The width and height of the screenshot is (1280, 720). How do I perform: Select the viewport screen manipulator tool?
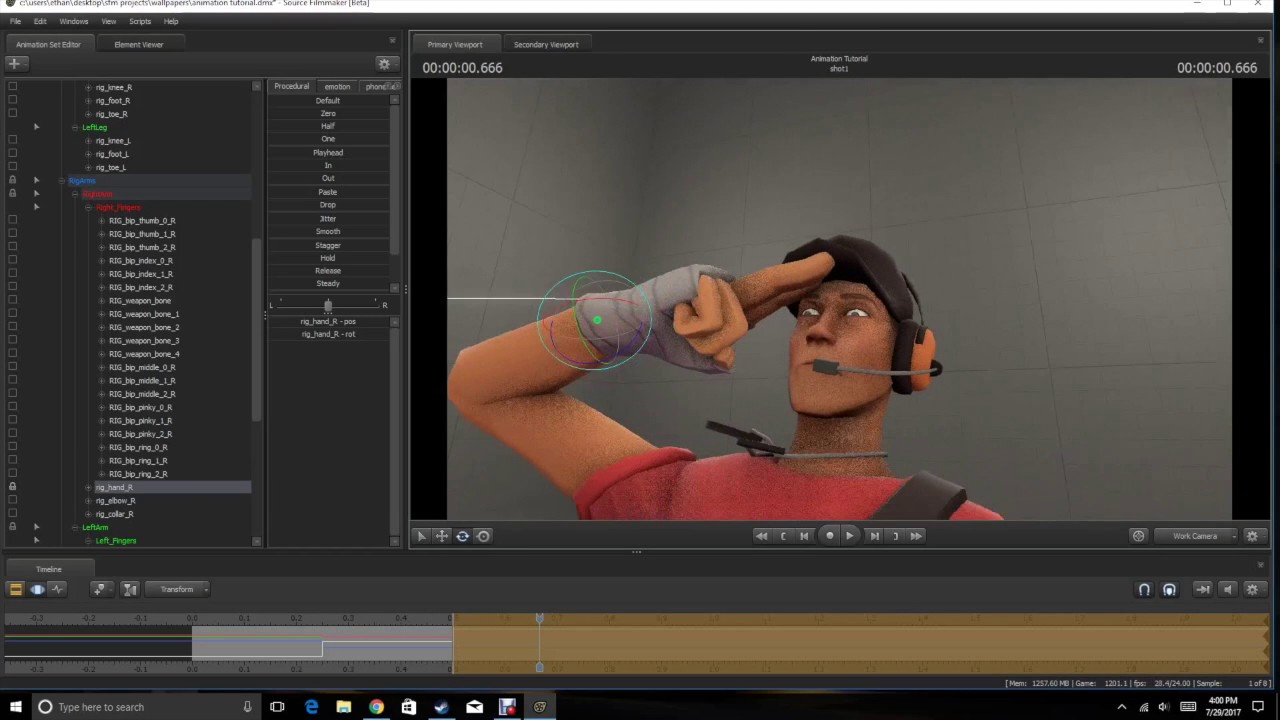click(x=483, y=536)
